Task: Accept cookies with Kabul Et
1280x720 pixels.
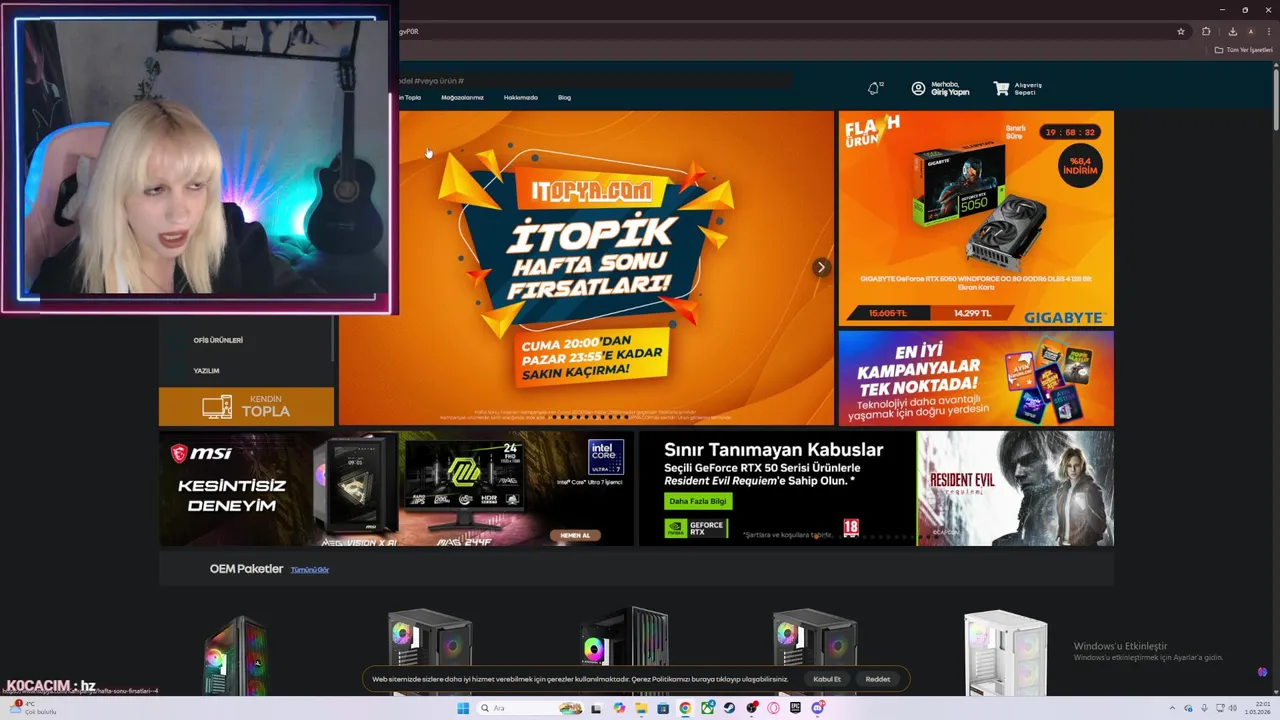Action: click(827, 679)
